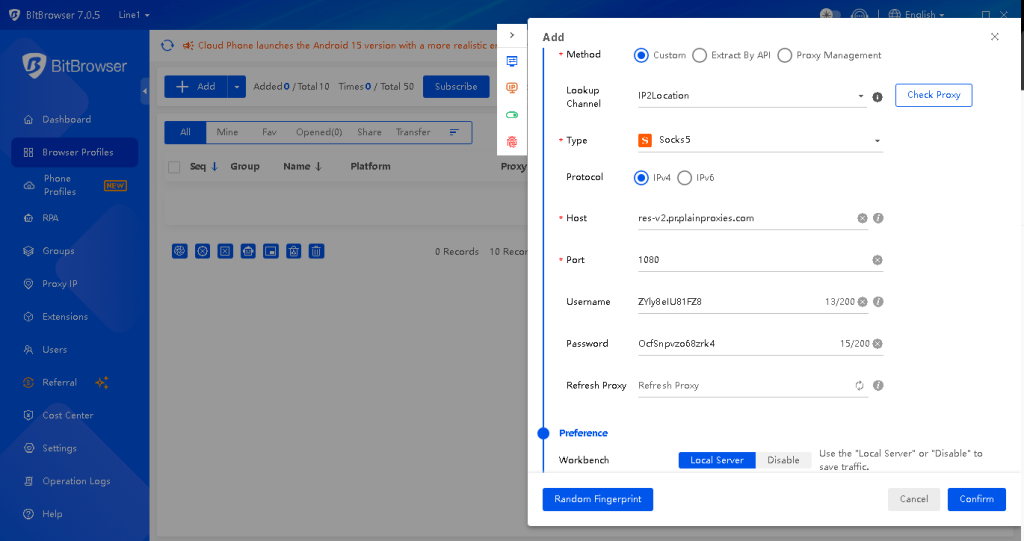Click the green toggle step icon
The width and height of the screenshot is (1024, 541).
512,115
